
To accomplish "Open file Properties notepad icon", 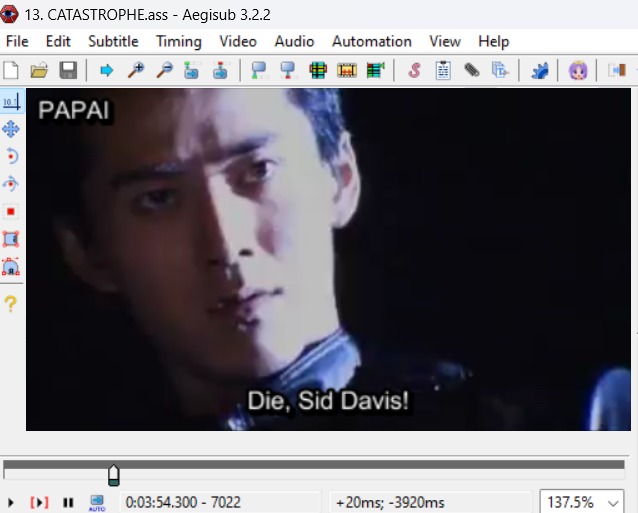I will point(443,70).
